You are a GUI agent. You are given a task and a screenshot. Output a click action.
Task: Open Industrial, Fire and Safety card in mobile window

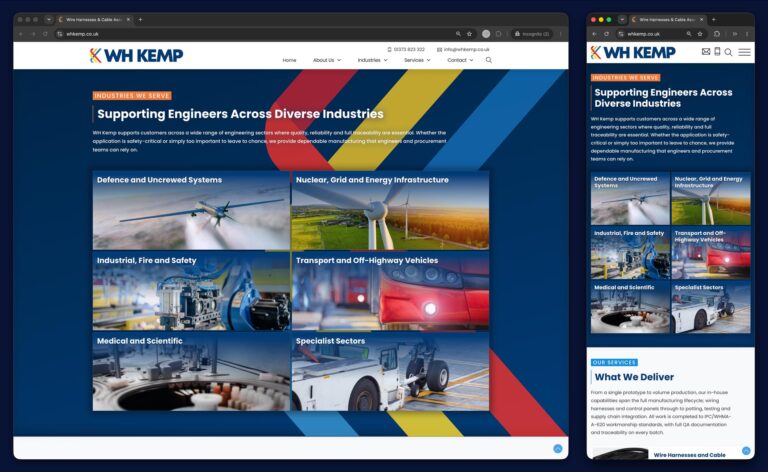click(x=630, y=253)
